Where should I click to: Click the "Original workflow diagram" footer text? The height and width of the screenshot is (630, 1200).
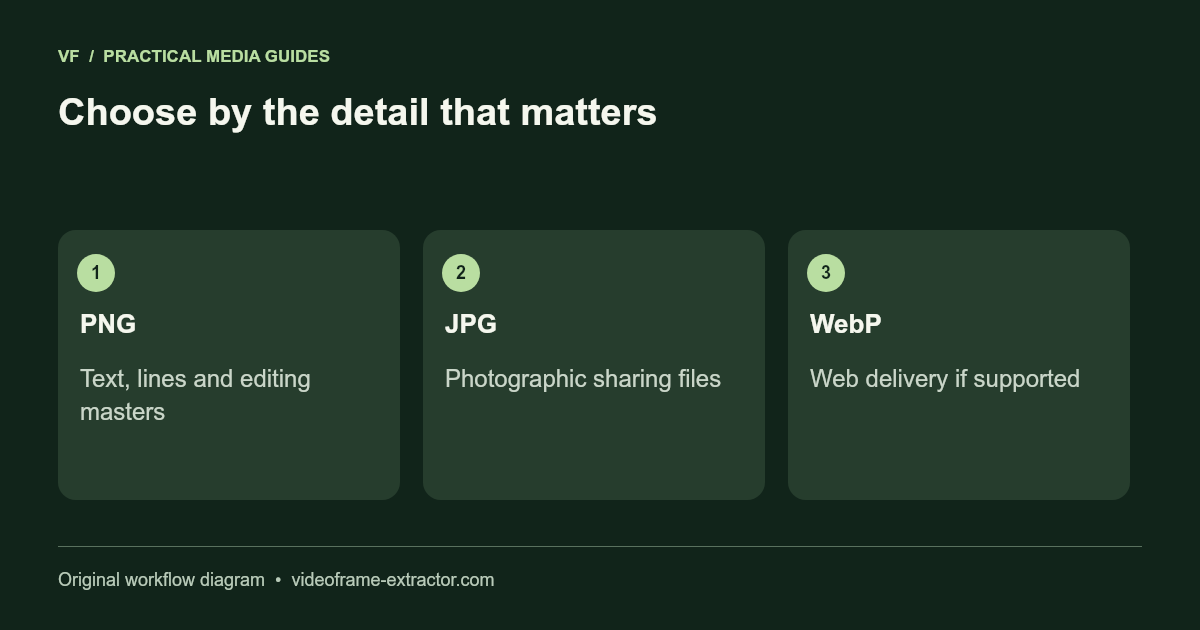click(161, 580)
